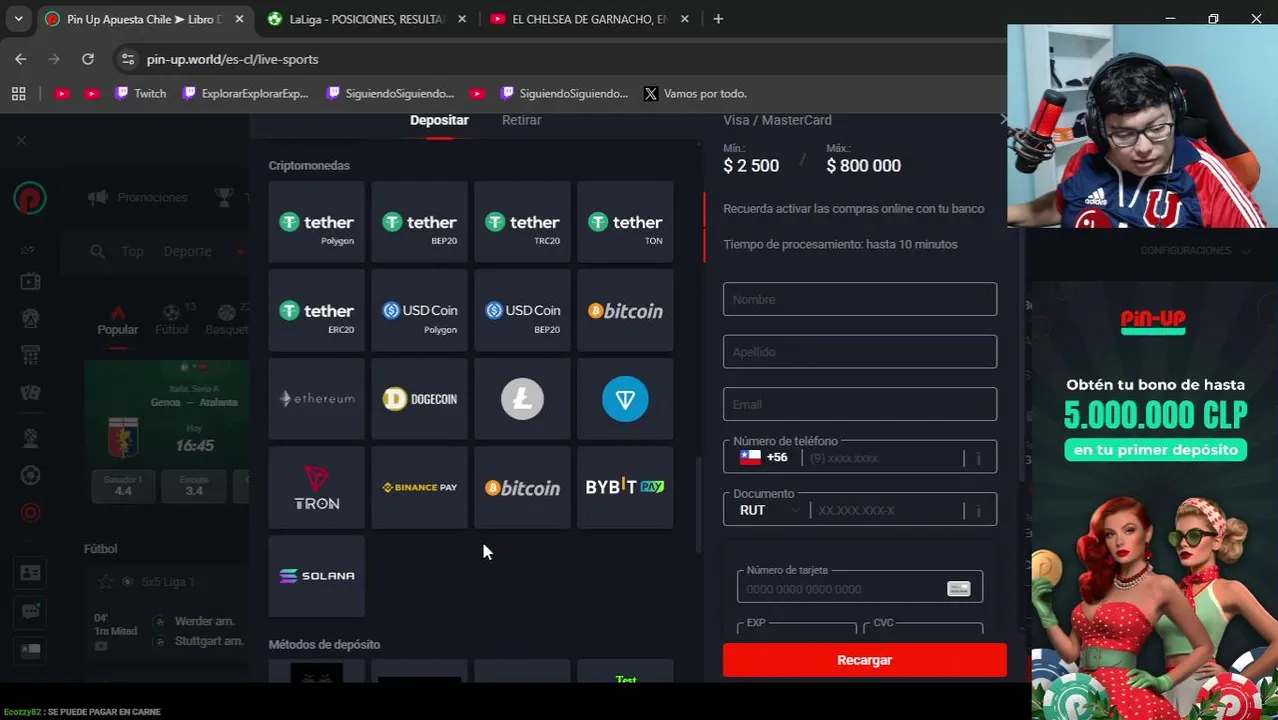
Task: Open first red YouTube bookmark icon
Action: pos(62,93)
